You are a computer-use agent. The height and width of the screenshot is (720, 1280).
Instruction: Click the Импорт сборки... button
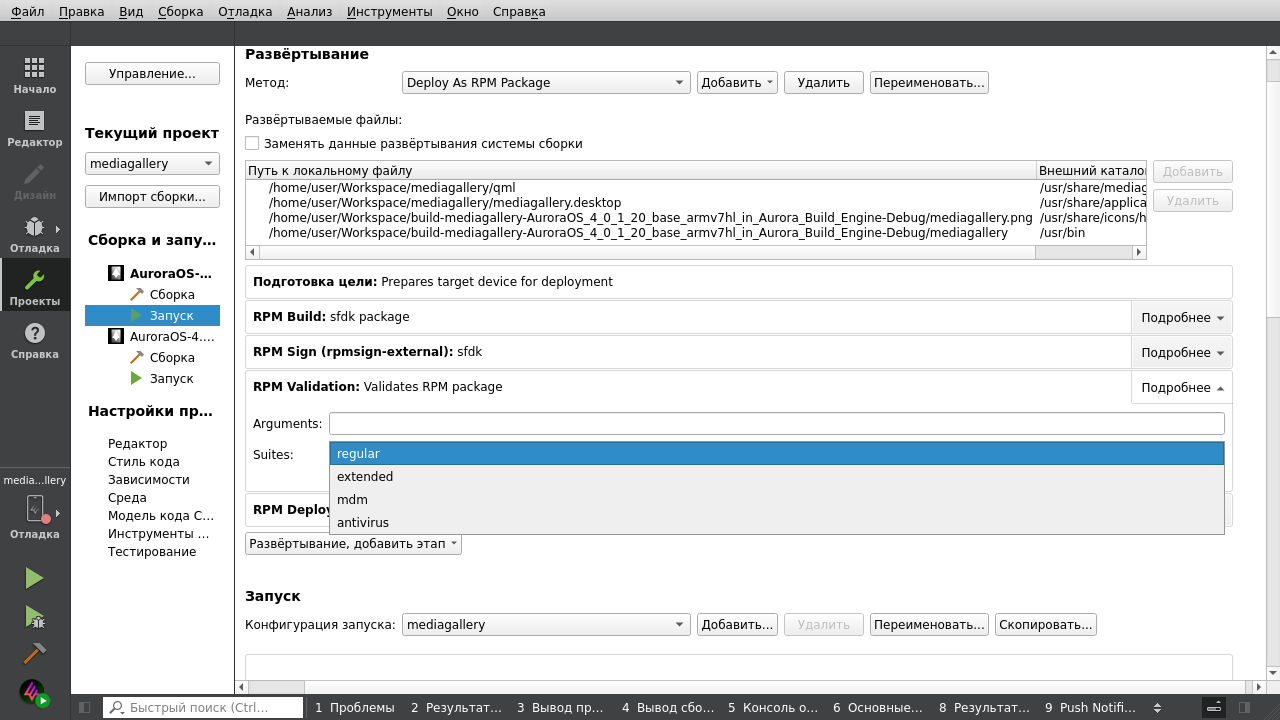(x=152, y=196)
